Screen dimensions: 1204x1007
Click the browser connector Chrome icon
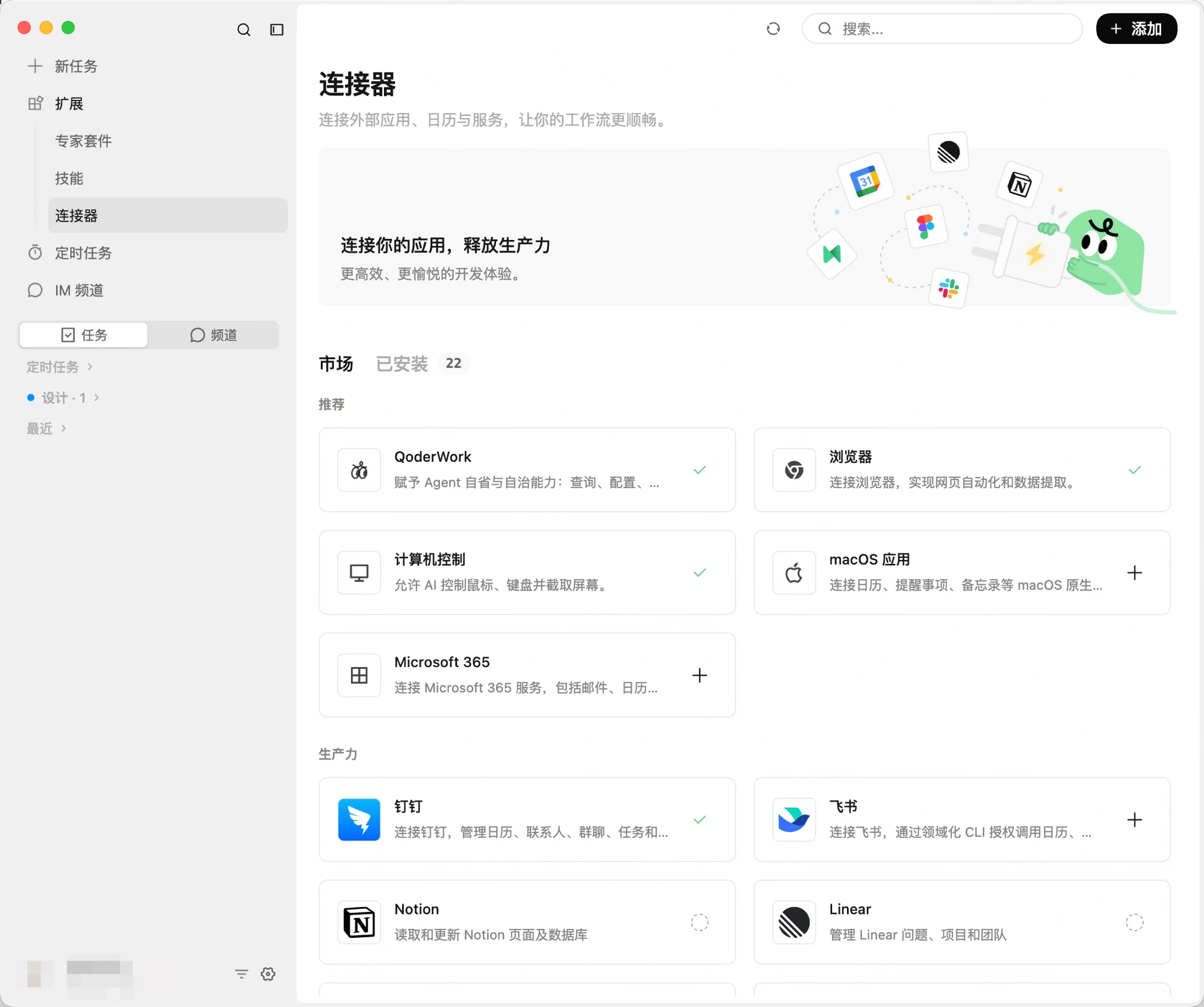(x=794, y=470)
